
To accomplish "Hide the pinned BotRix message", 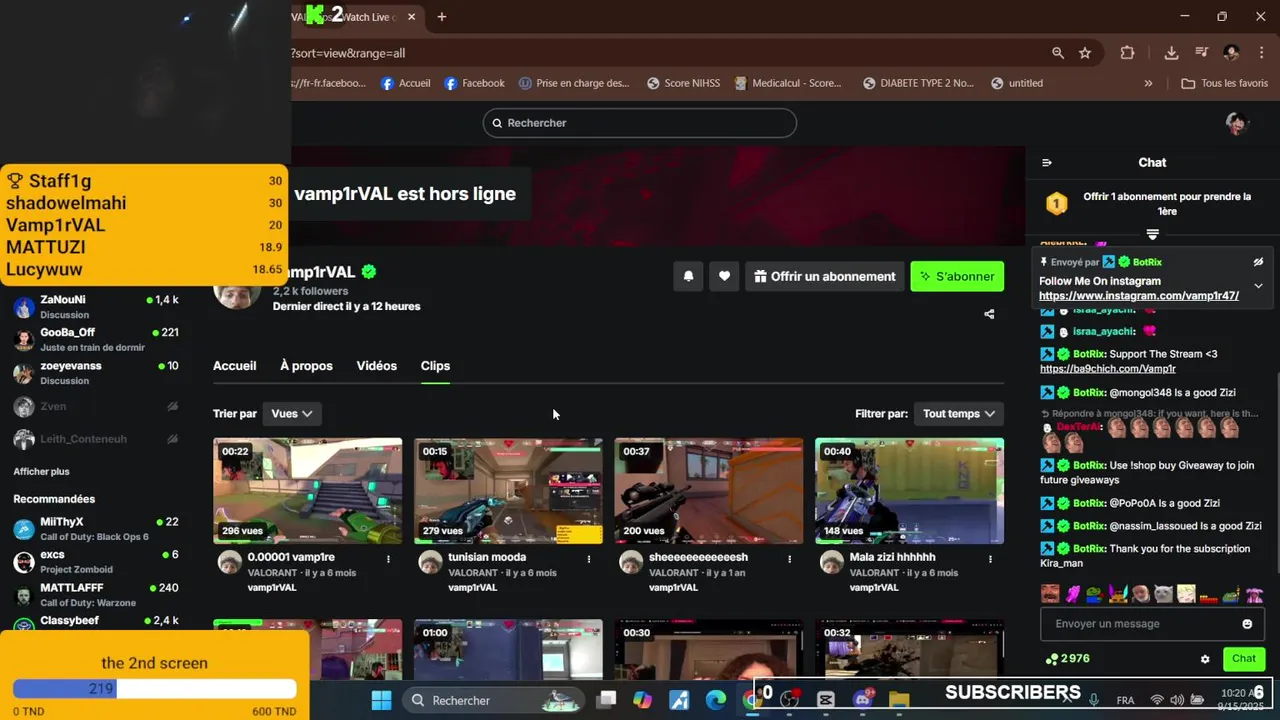I will click(1258, 262).
